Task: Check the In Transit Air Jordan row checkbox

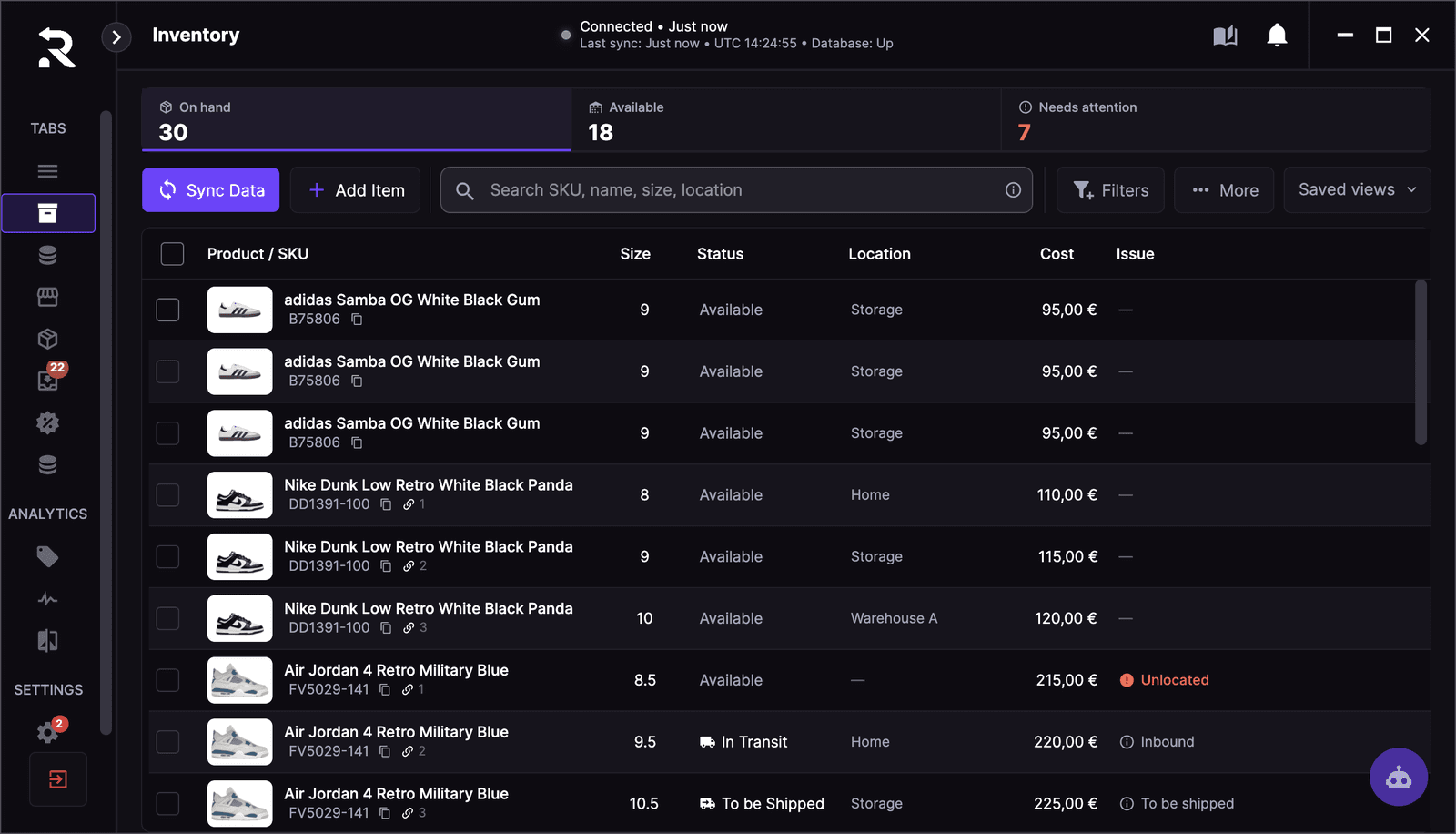Action: coord(167,742)
